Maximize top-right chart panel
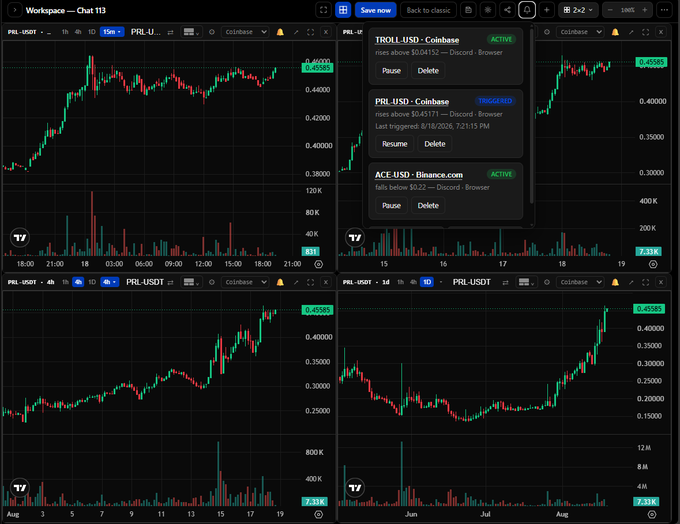Image resolution: width=680 pixels, height=524 pixels. click(x=645, y=32)
